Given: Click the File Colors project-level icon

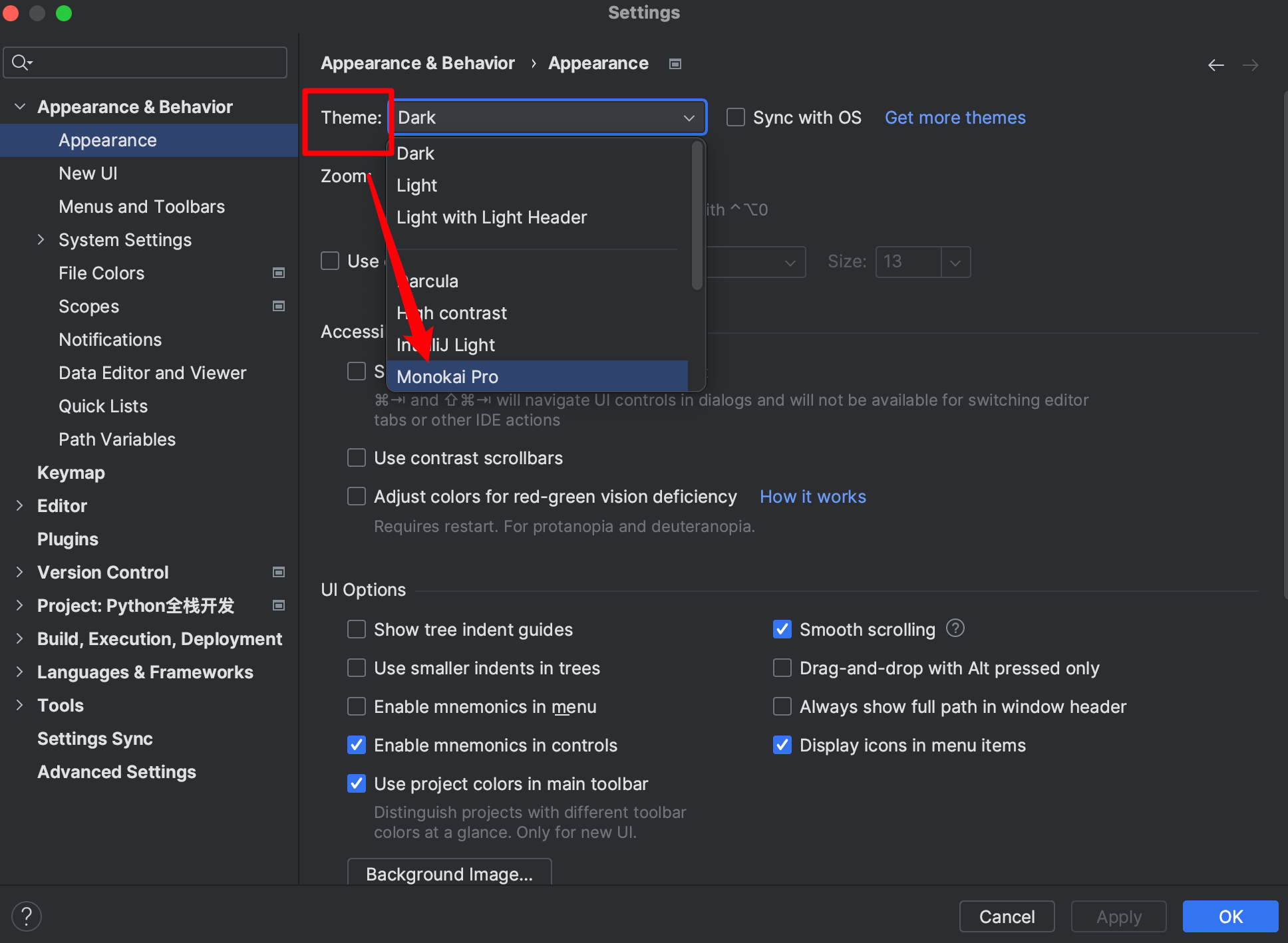Looking at the screenshot, I should tap(279, 273).
